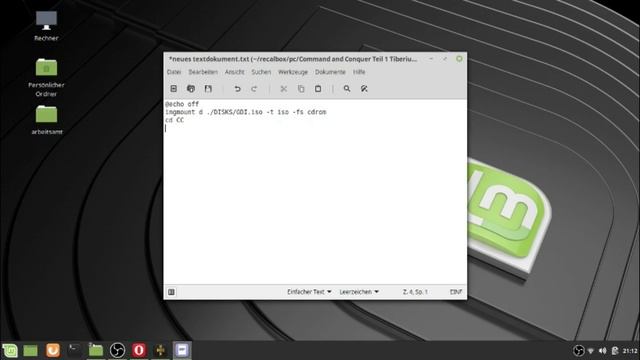Screen dimensions: 640x360
Task: Create a new document via toolbar icon
Action: 173,89
